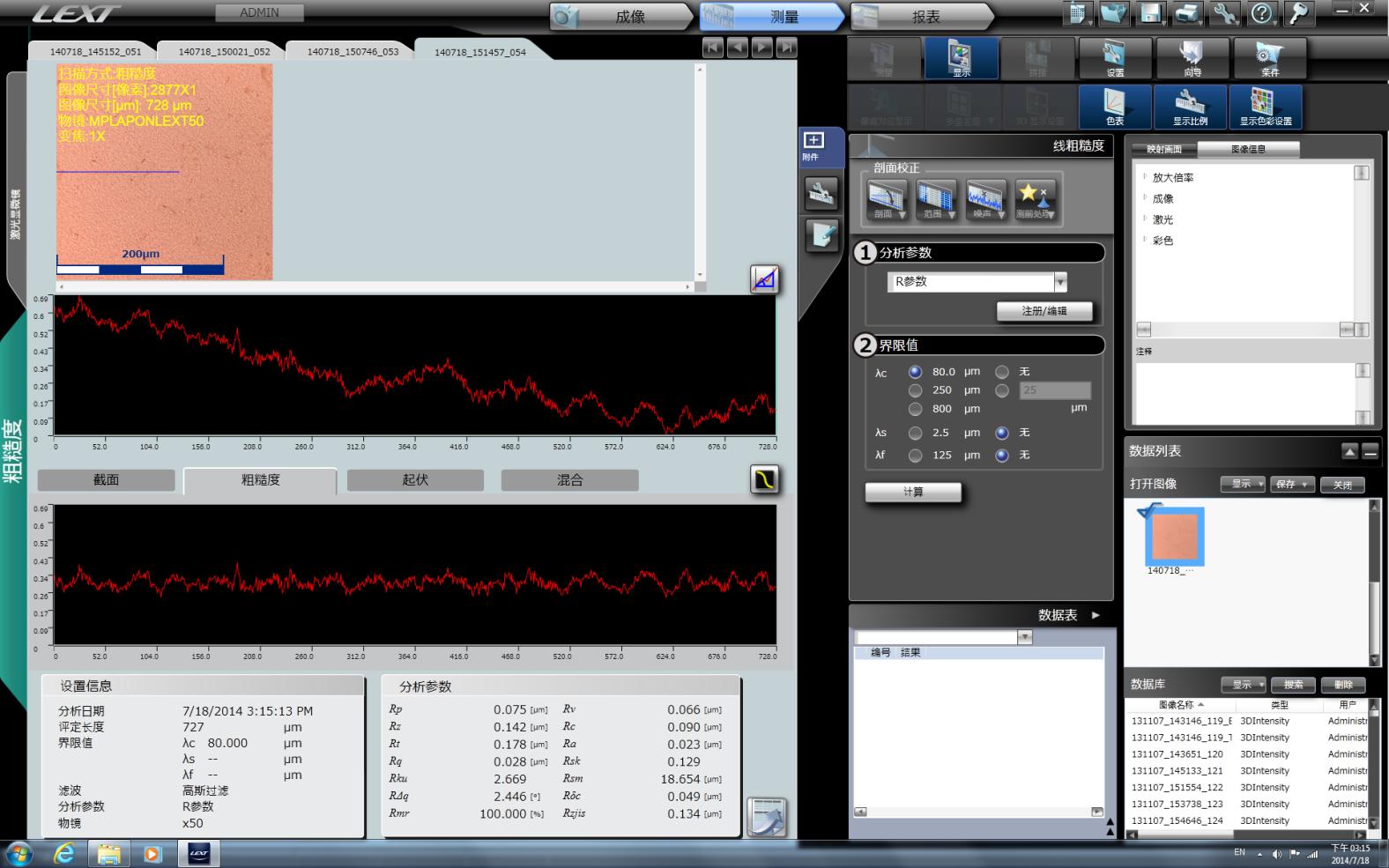Open the 剖面 profile correction dropdown

pyautogui.click(x=887, y=200)
